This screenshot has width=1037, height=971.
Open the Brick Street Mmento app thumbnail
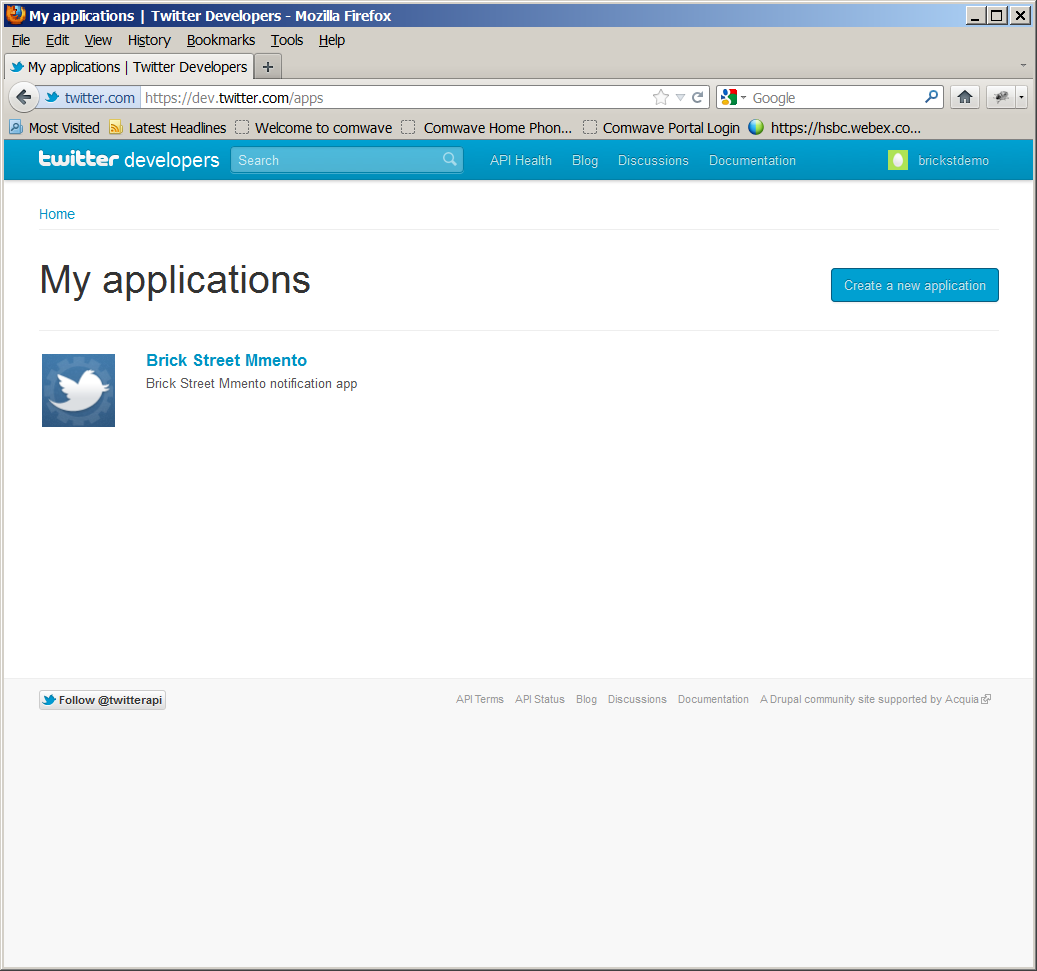tap(78, 390)
